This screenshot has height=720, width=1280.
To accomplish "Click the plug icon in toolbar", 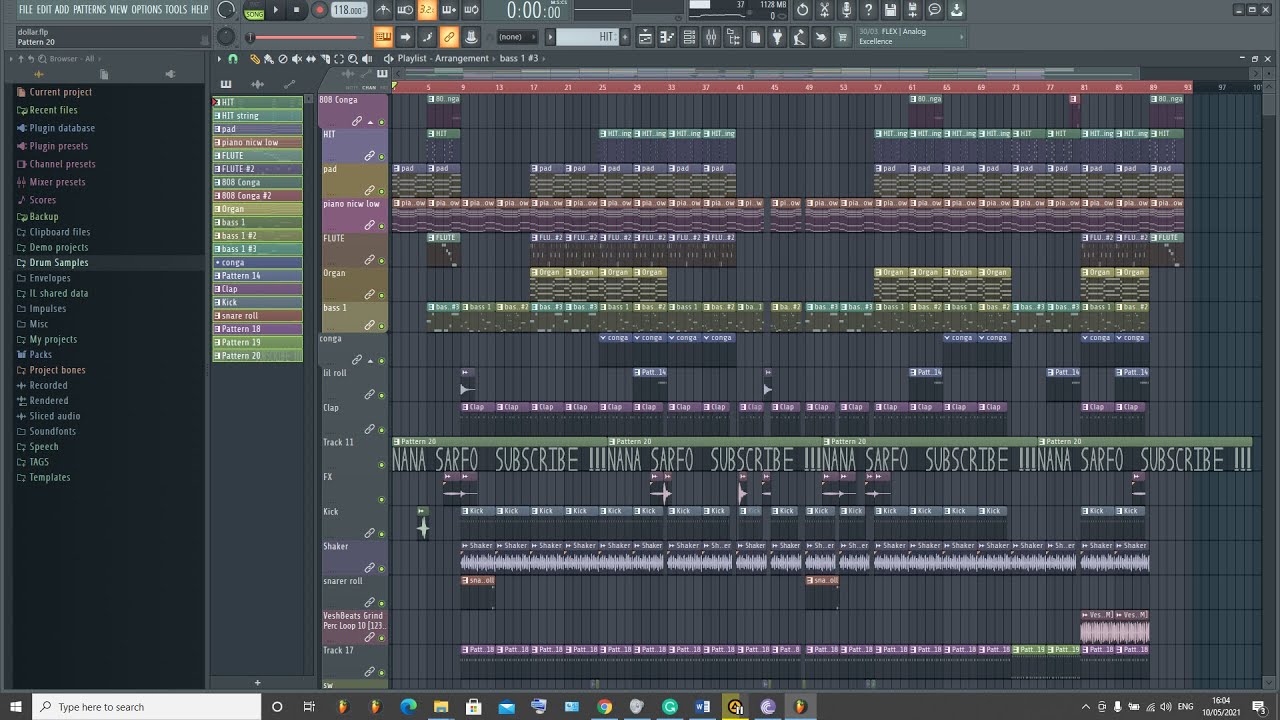I will coord(777,37).
